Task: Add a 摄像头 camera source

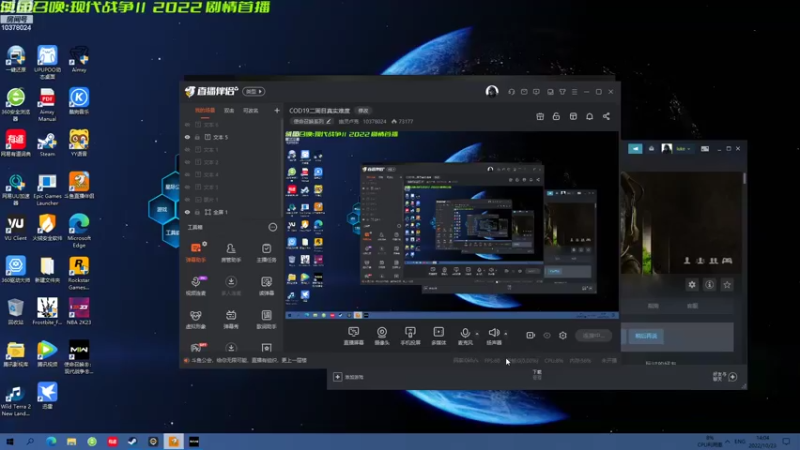Action: pos(382,336)
